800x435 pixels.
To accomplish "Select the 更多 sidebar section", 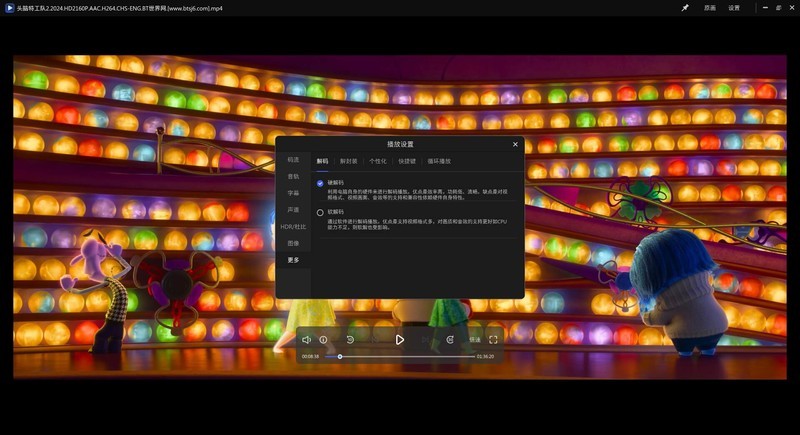I will coord(293,260).
